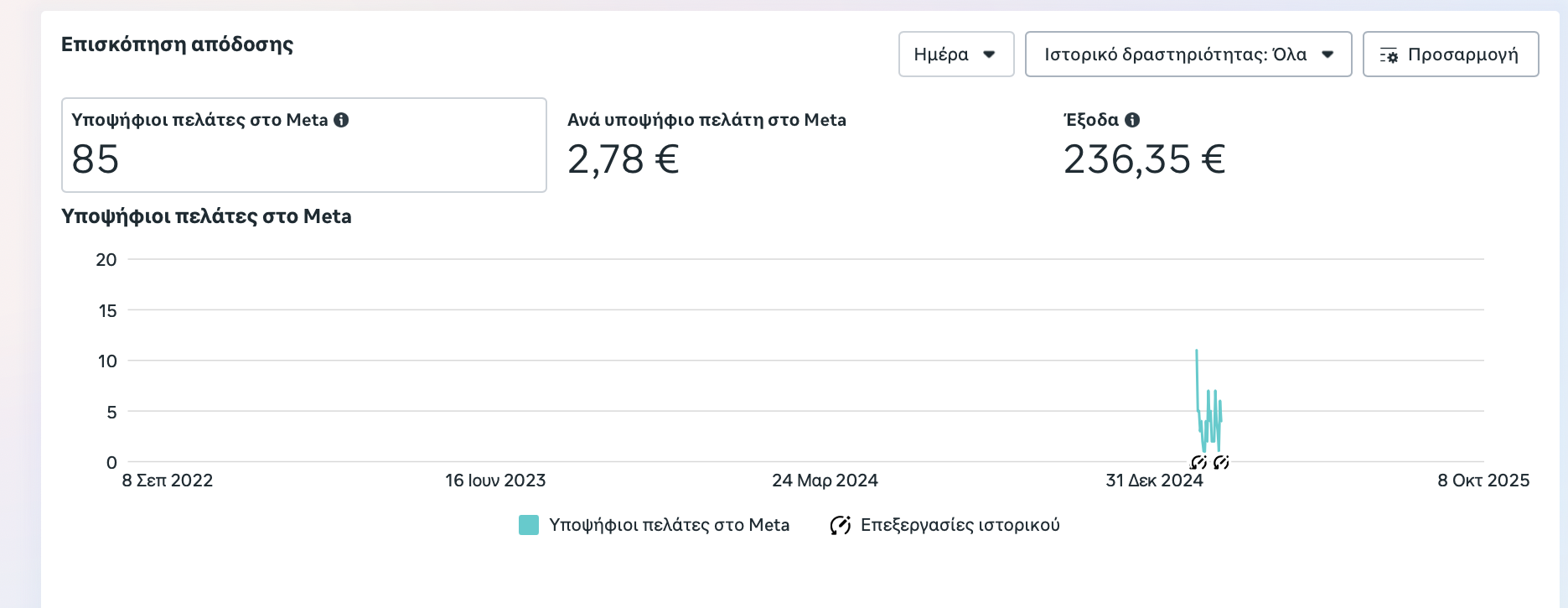Screen dimensions: 1568x608
Task: Click the 16 Ιουν 2023 axis date label
Action: [495, 481]
